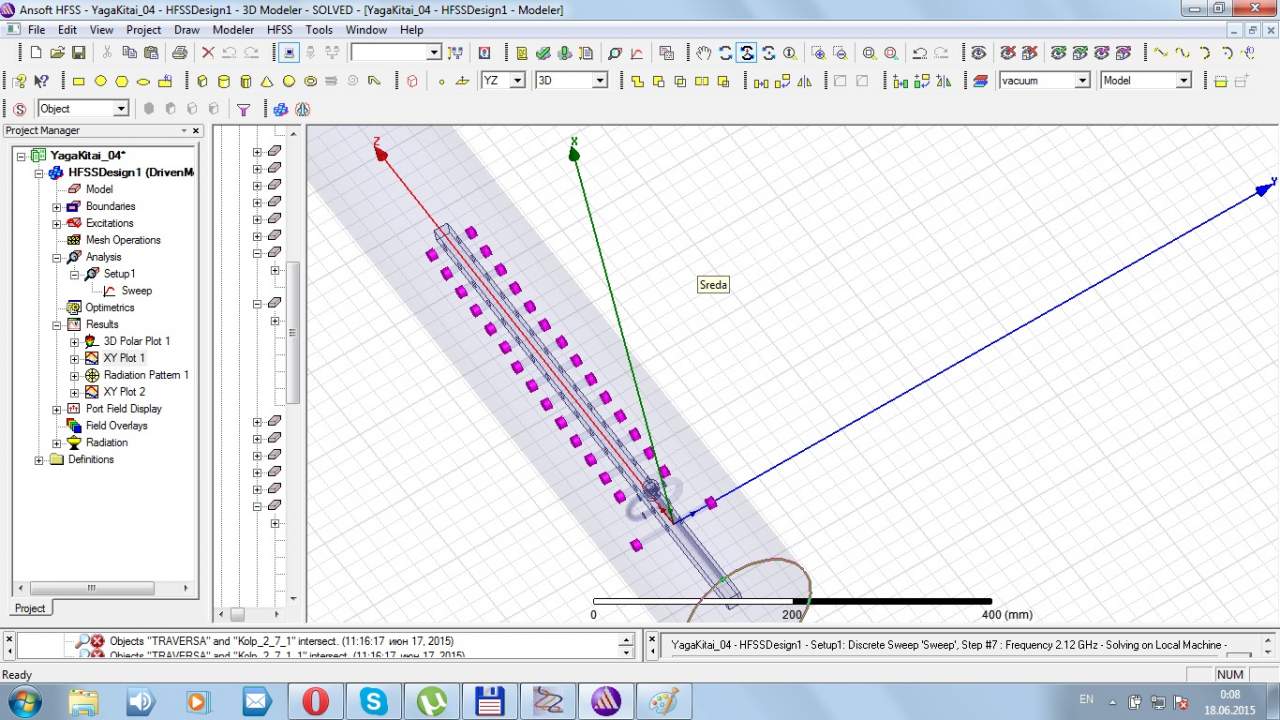Open the HFSS menu

[279, 30]
